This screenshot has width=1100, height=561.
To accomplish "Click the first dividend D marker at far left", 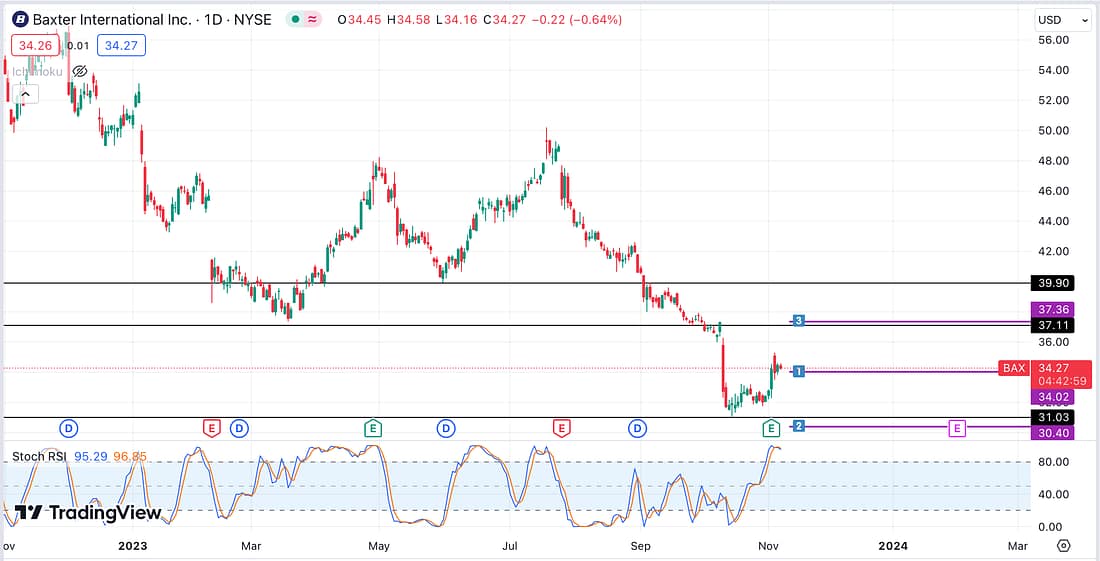I will (x=68, y=428).
